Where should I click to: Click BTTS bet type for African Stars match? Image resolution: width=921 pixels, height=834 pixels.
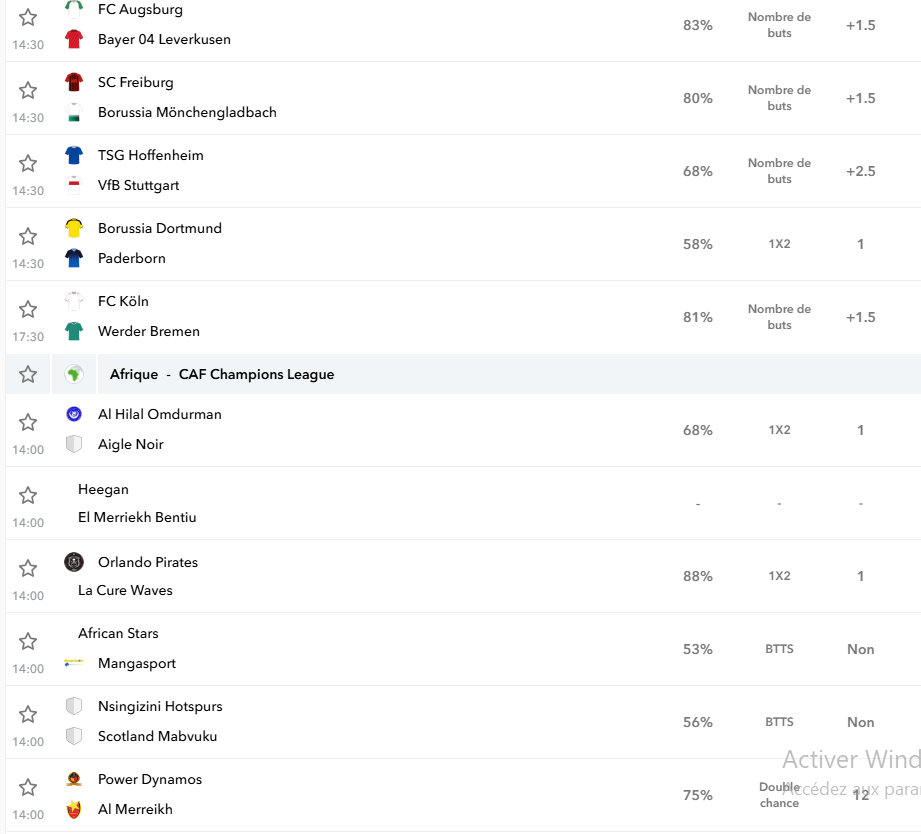click(779, 649)
